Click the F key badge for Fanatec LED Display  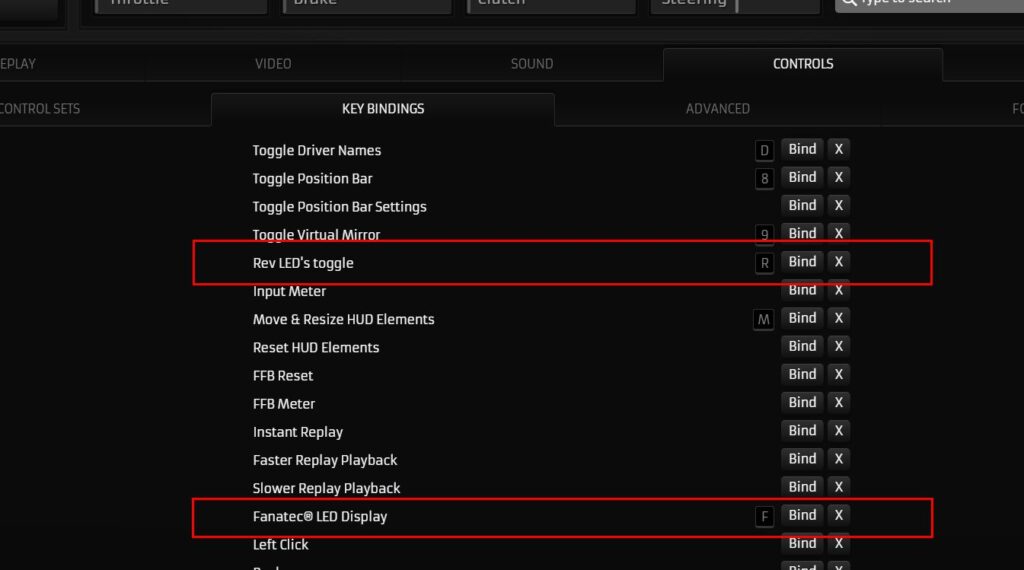tap(764, 516)
